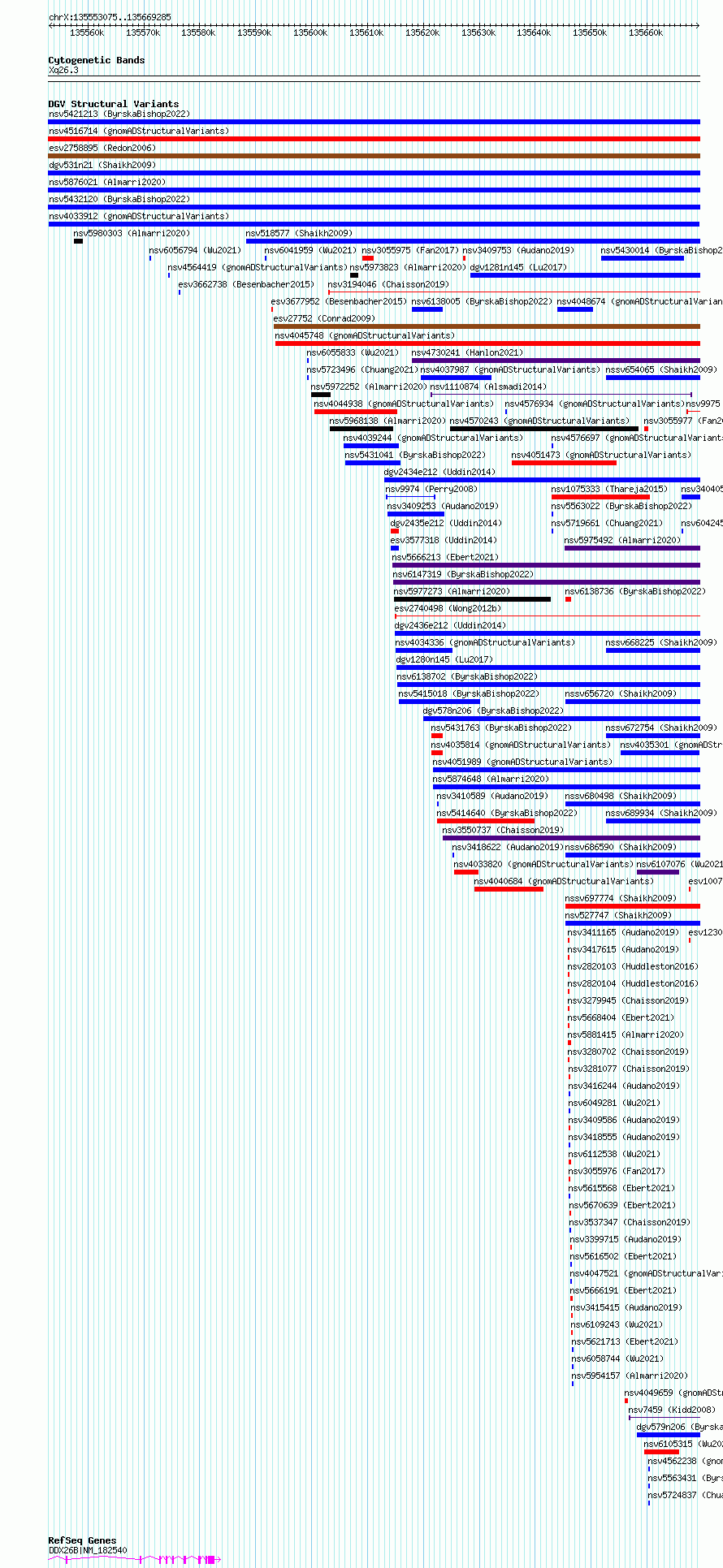
Task: Select the nsv6041959 (Wu2021) label
Action: (x=310, y=251)
